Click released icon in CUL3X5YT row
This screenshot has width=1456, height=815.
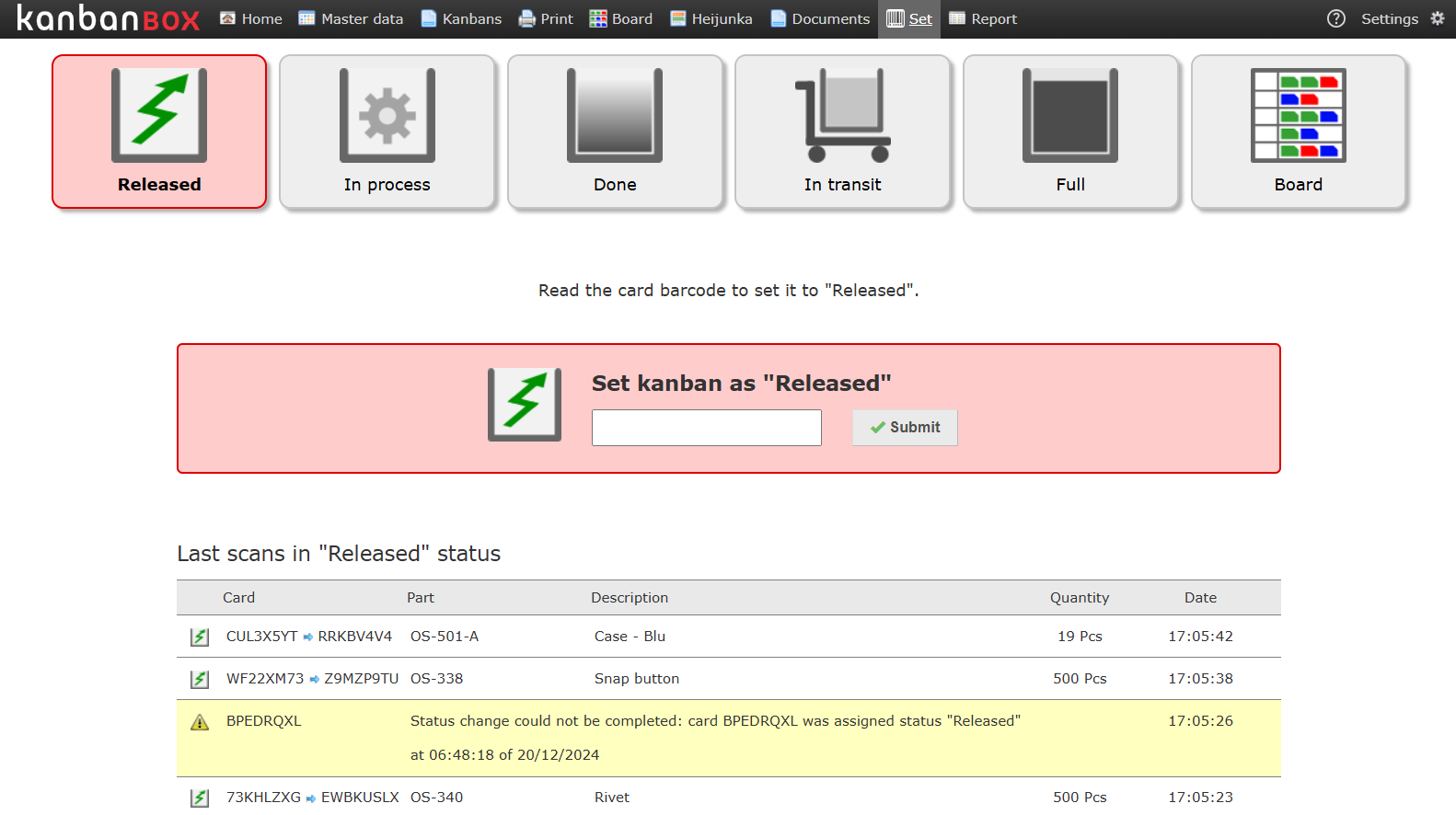(x=200, y=637)
